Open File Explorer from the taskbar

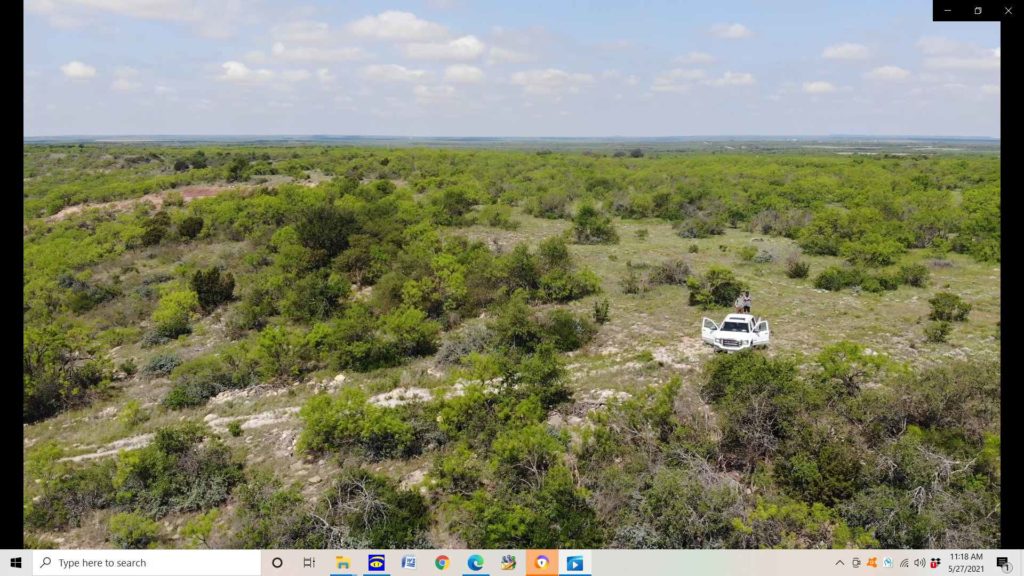tap(343, 562)
